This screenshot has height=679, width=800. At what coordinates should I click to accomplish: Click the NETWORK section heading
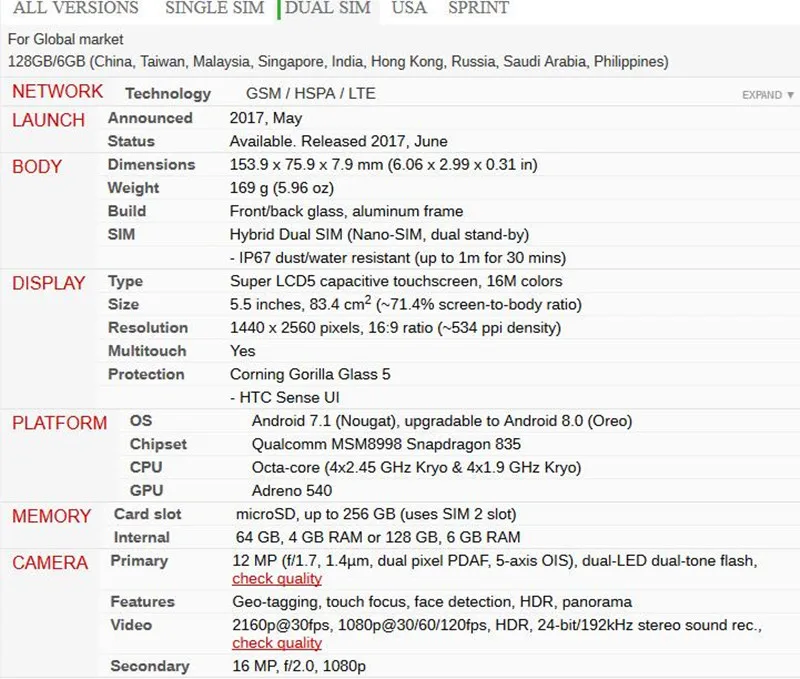pyautogui.click(x=57, y=91)
